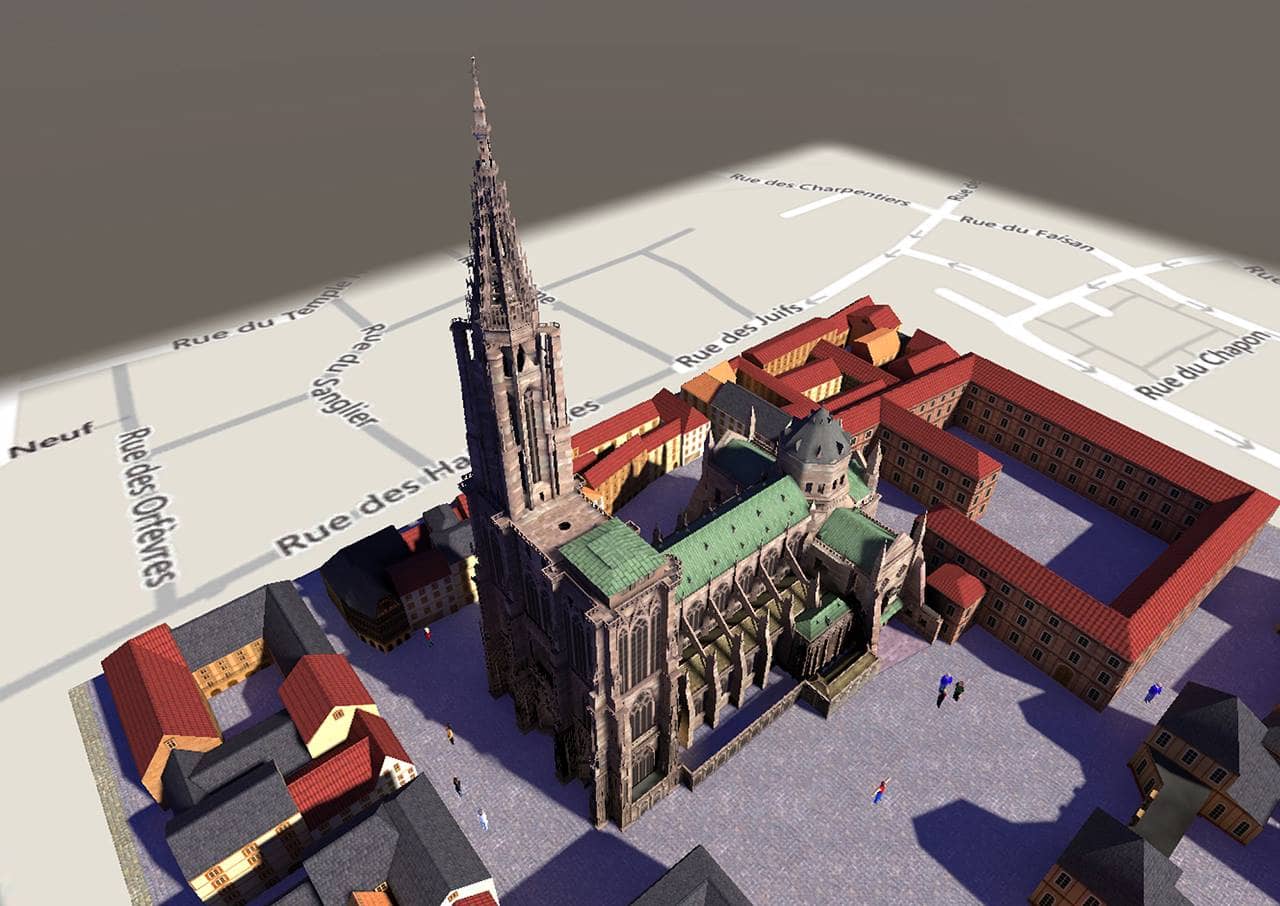Select the dark half-timbered house left of the tower

click(x=365, y=580)
